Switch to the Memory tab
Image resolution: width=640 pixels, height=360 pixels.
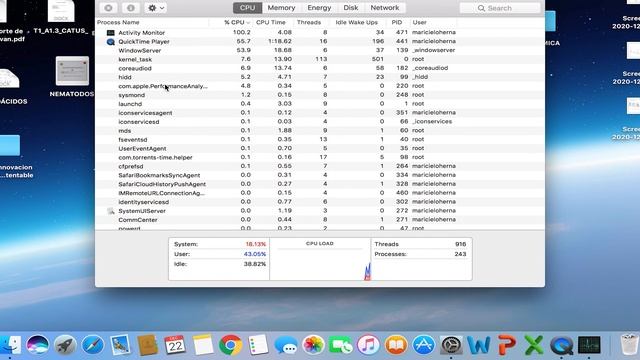pyautogui.click(x=281, y=8)
